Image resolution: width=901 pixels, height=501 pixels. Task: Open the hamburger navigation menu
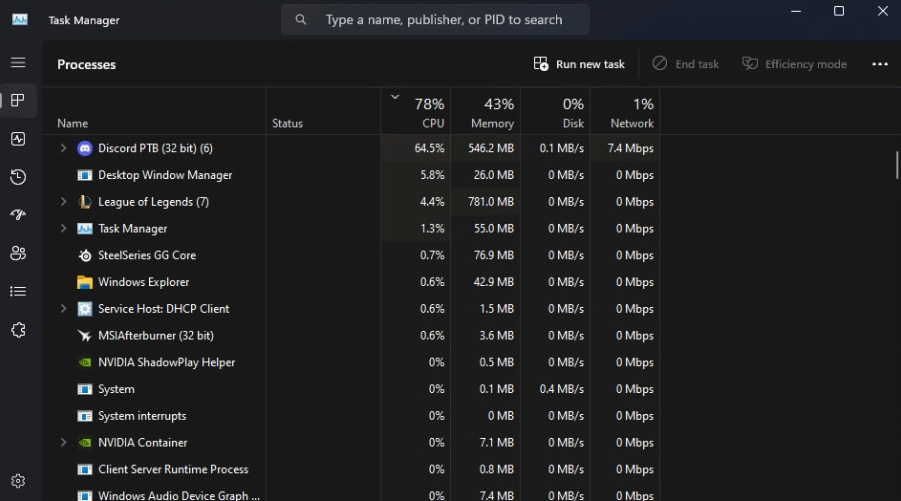(18, 62)
